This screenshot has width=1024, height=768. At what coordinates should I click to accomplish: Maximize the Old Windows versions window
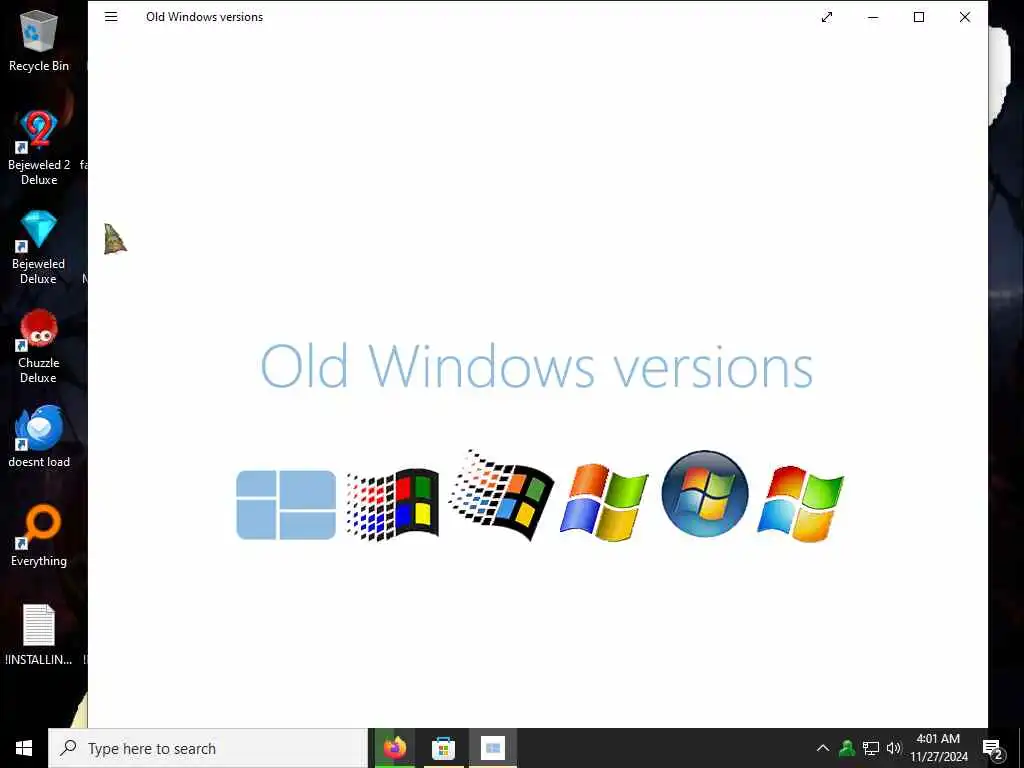pyautogui.click(x=919, y=17)
